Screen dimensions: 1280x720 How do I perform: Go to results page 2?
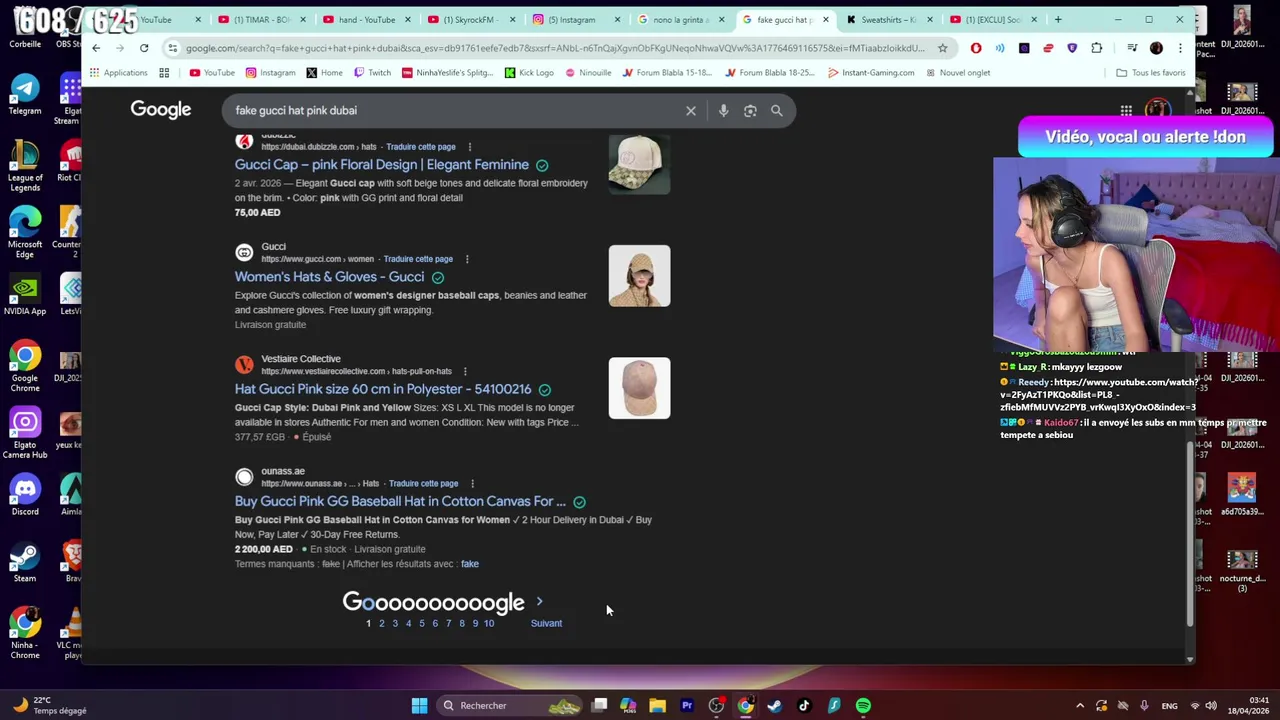point(381,623)
